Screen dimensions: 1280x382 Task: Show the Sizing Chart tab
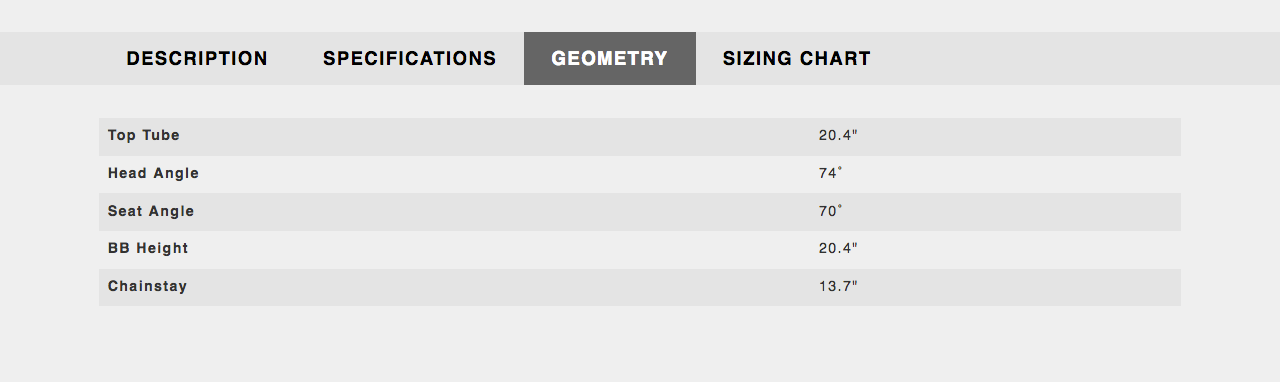(x=797, y=58)
